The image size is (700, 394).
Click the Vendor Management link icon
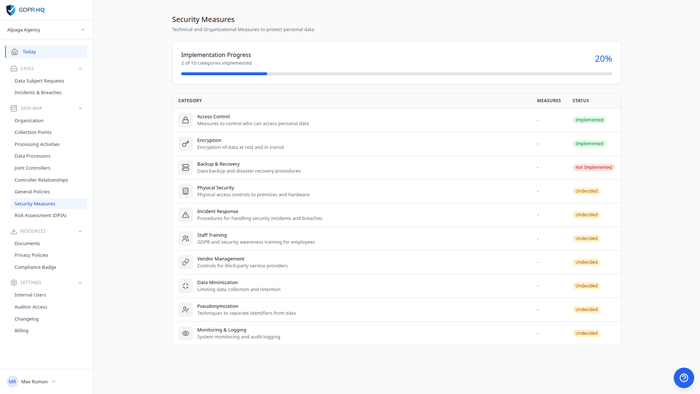click(x=185, y=262)
